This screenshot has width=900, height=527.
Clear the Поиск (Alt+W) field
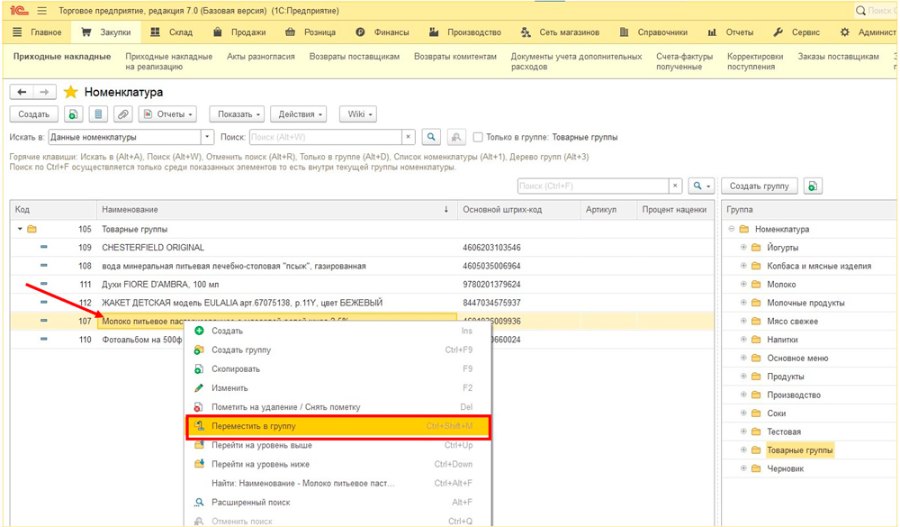408,137
